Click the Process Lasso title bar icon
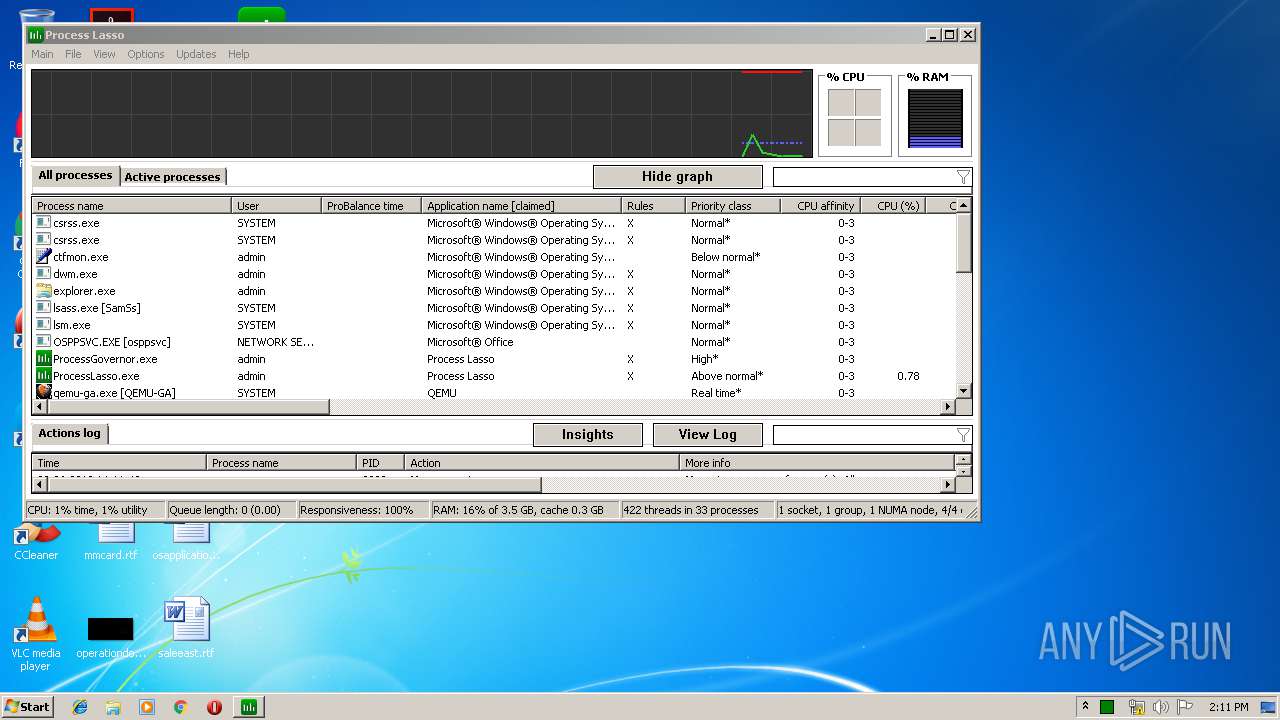This screenshot has height=720, width=1280. [x=36, y=35]
